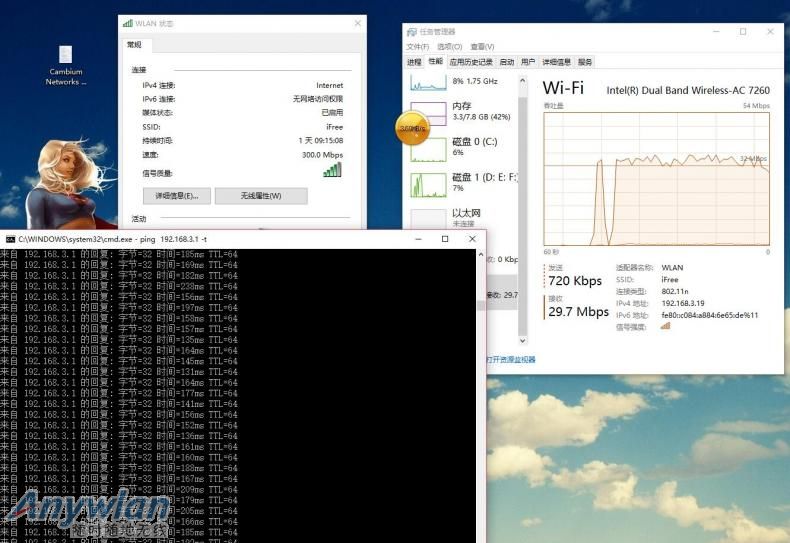Click the signal quality bars icon in WLAN status
Viewport: 790px width, 543px height.
point(332,170)
